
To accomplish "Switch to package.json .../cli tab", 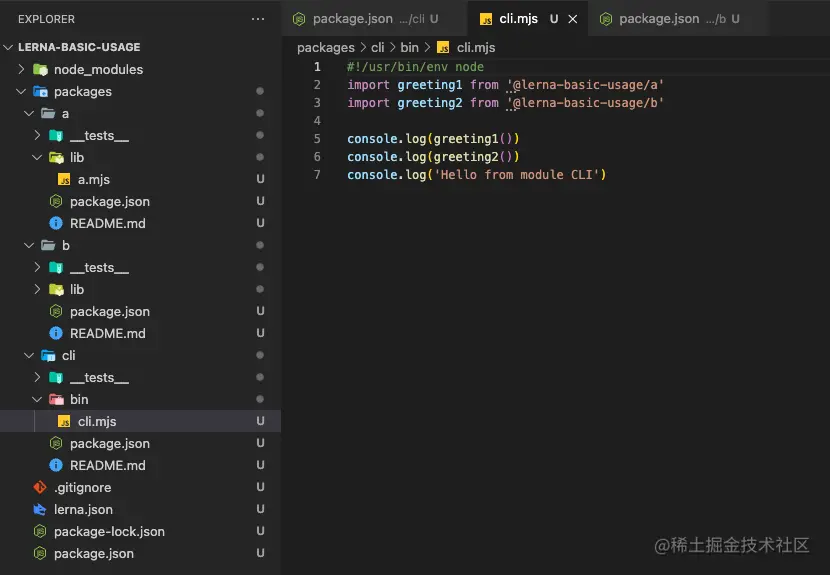I will [374, 19].
